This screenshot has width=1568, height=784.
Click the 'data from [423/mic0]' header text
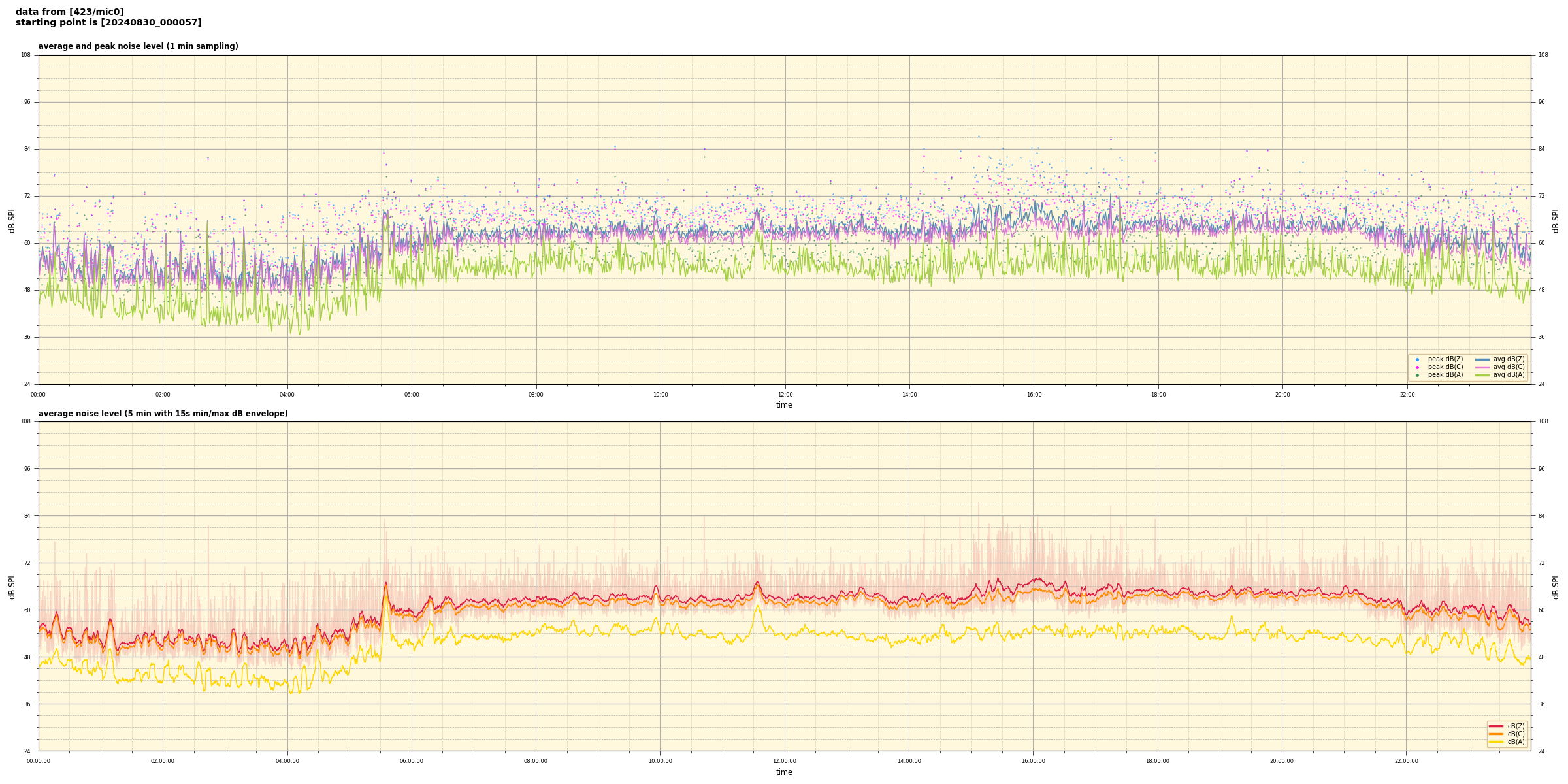pyautogui.click(x=69, y=12)
